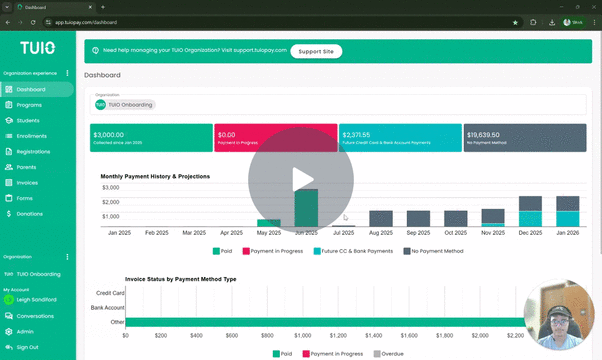Click the $3,000.00 collected card
The width and height of the screenshot is (602, 360).
click(151, 138)
